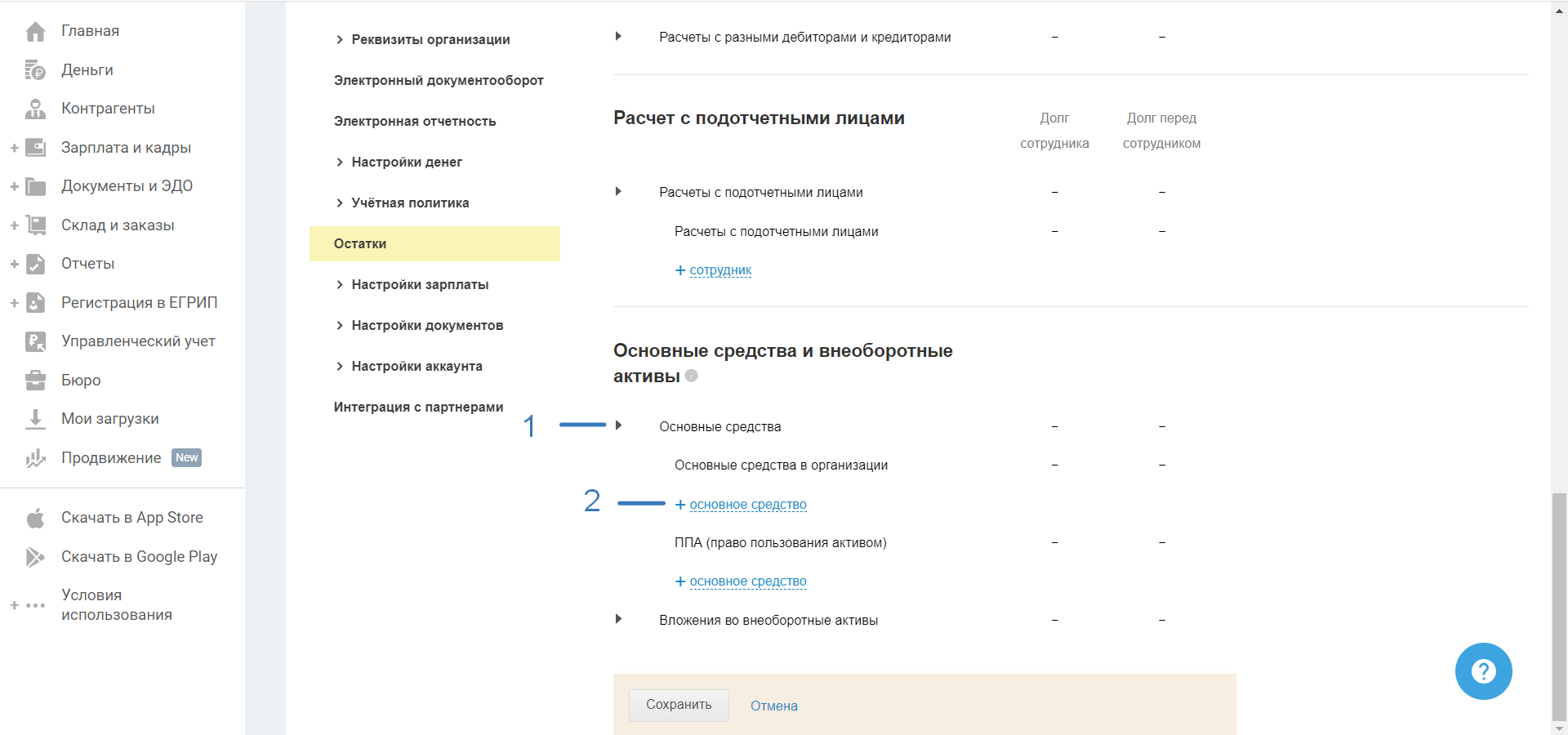The width and height of the screenshot is (1568, 735).
Task: Click the Управленческий учет icon
Action: tap(35, 341)
